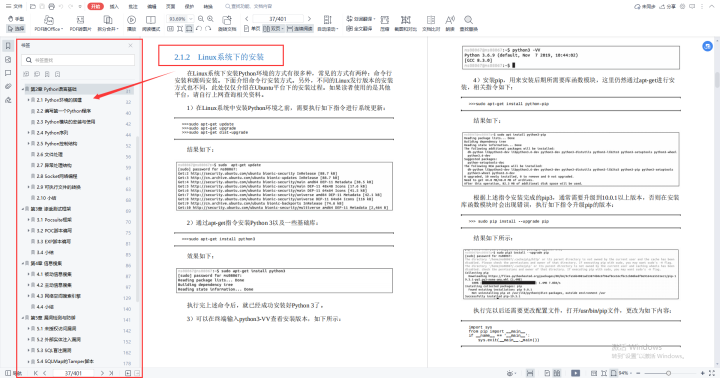This screenshot has height=378, width=720.
Task: Open the 编辑 ribbon tab
Action: [x=152, y=6]
